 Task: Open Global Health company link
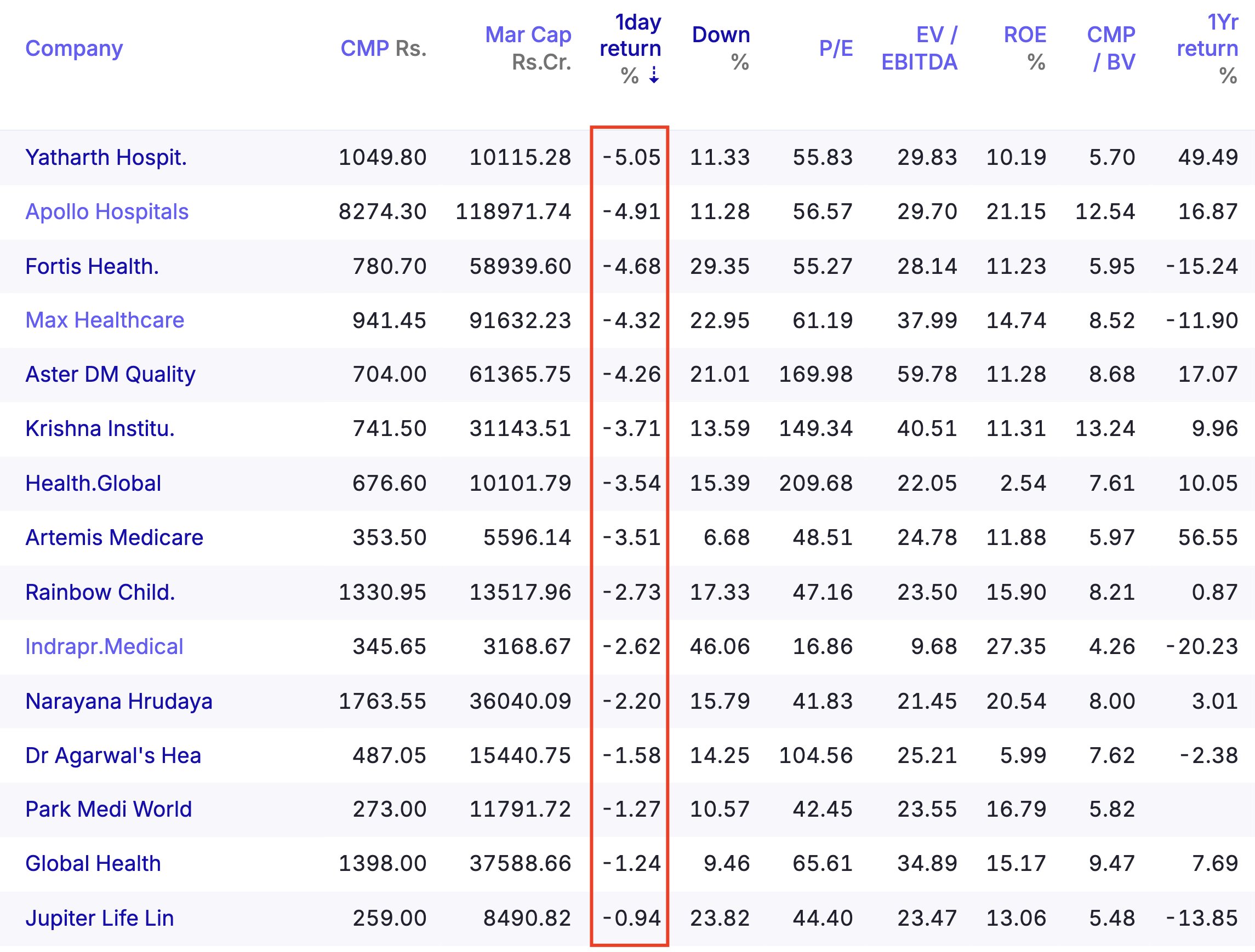pos(93,864)
